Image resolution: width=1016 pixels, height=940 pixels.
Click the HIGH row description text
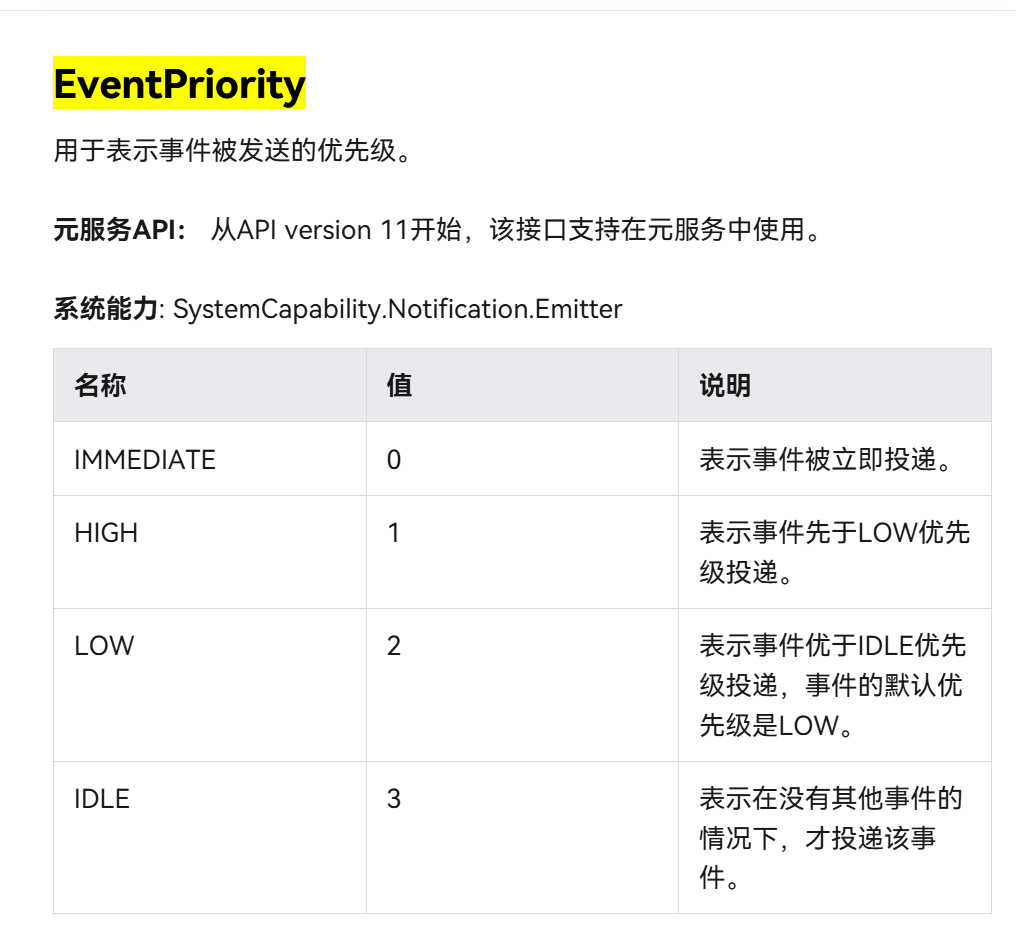[x=833, y=553]
